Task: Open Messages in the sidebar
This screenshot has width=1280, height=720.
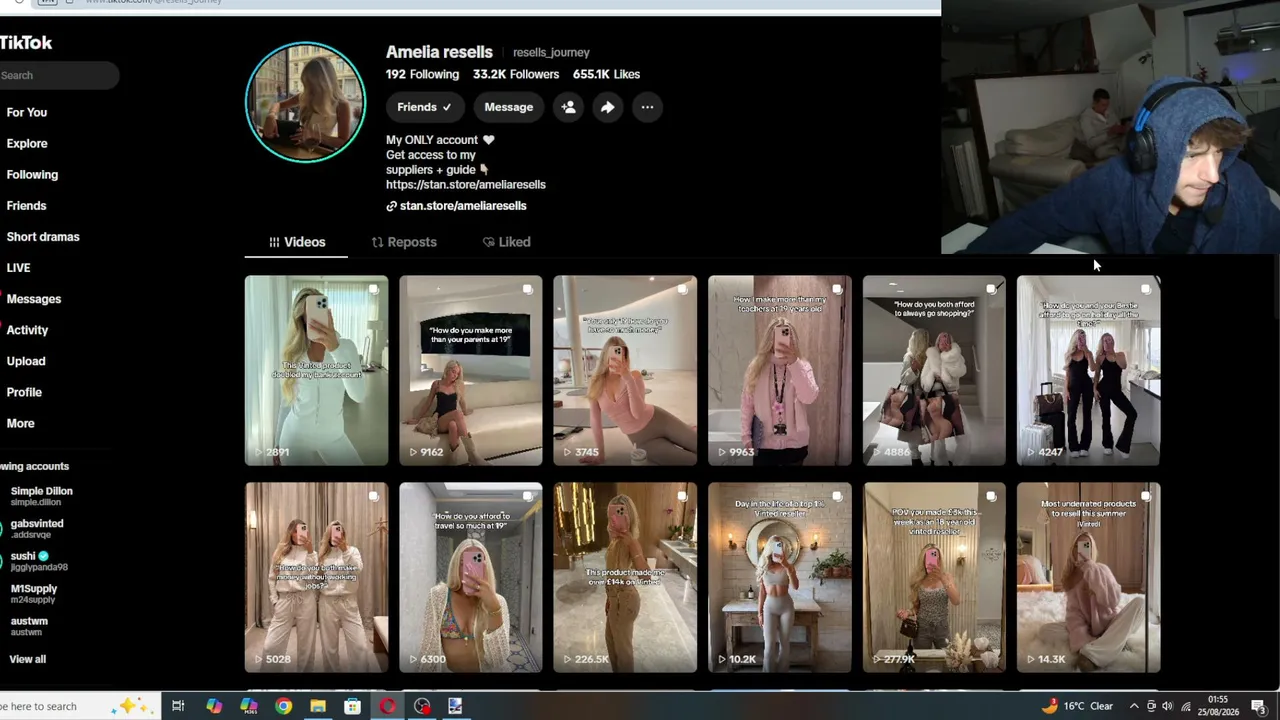Action: [x=34, y=299]
